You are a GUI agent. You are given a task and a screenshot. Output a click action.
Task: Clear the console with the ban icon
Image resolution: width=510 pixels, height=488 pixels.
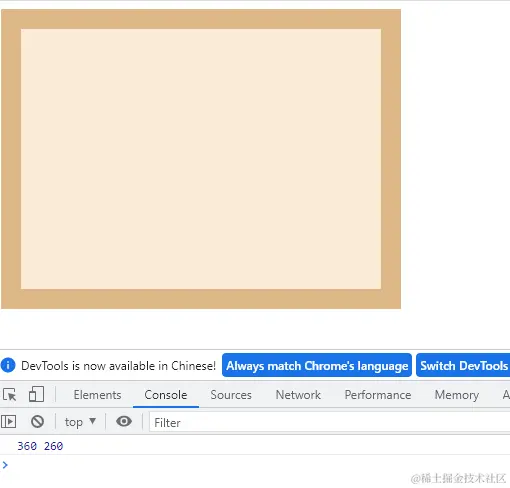(37, 422)
